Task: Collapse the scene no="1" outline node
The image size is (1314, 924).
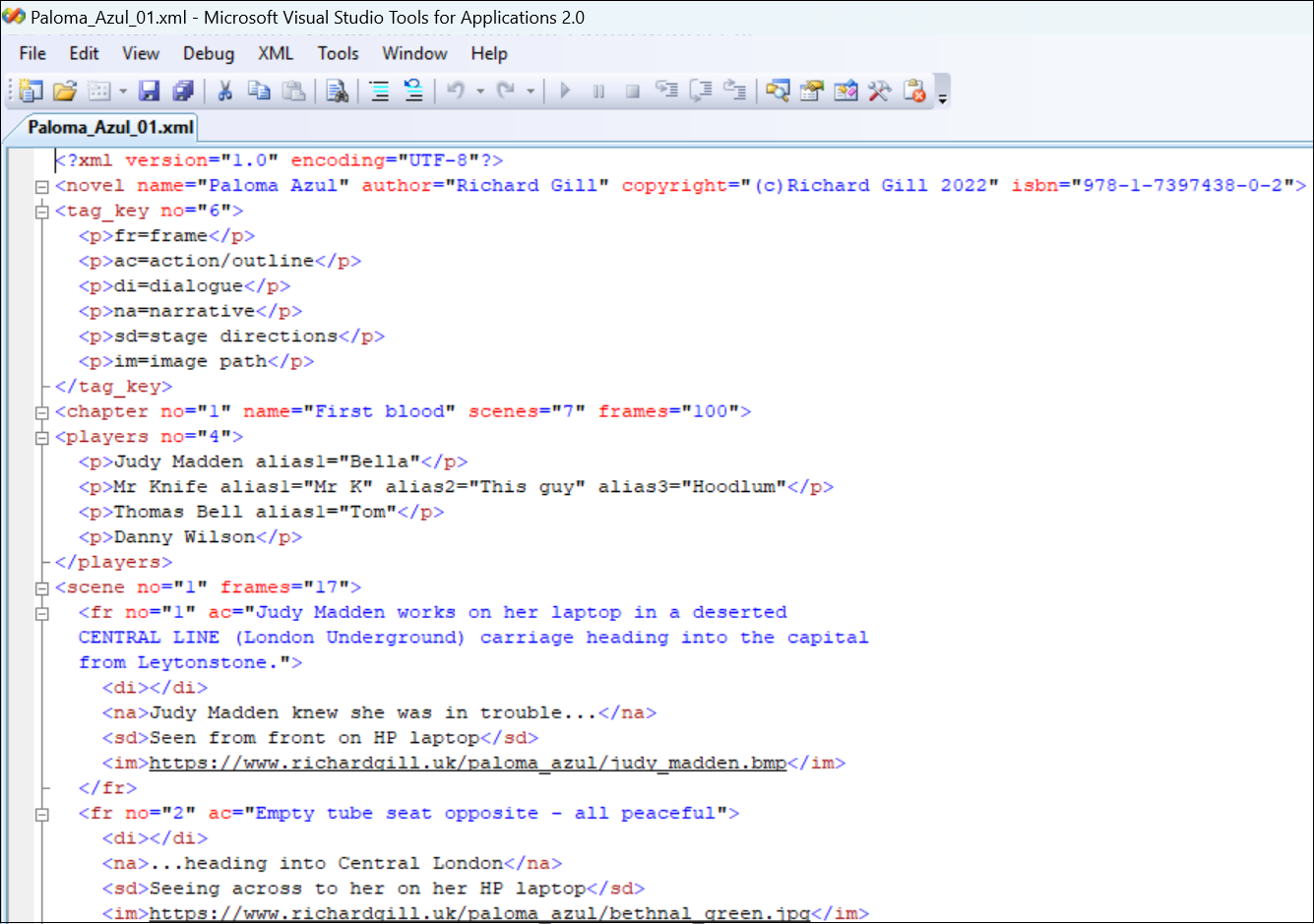Action: (41, 587)
